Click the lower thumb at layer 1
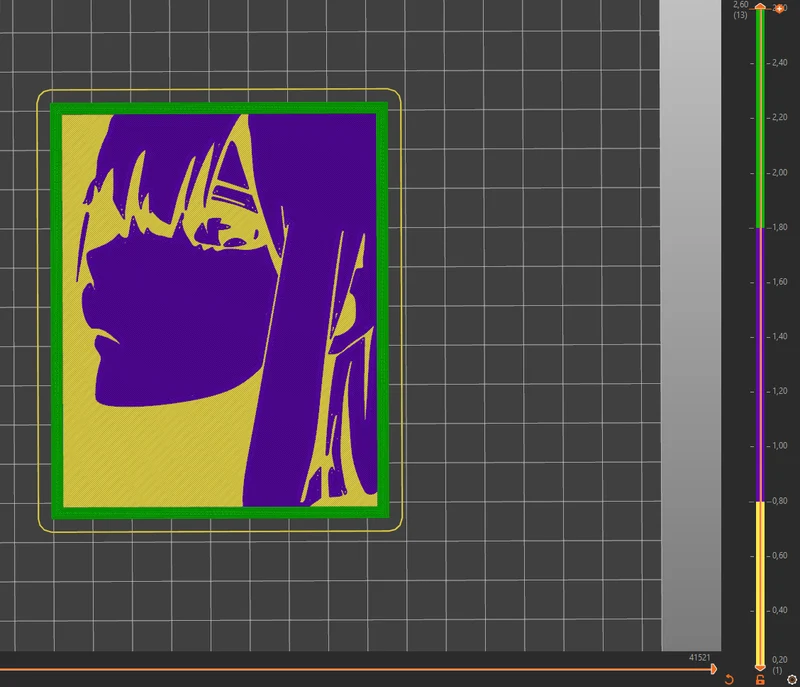The height and width of the screenshot is (687, 800). [760, 667]
